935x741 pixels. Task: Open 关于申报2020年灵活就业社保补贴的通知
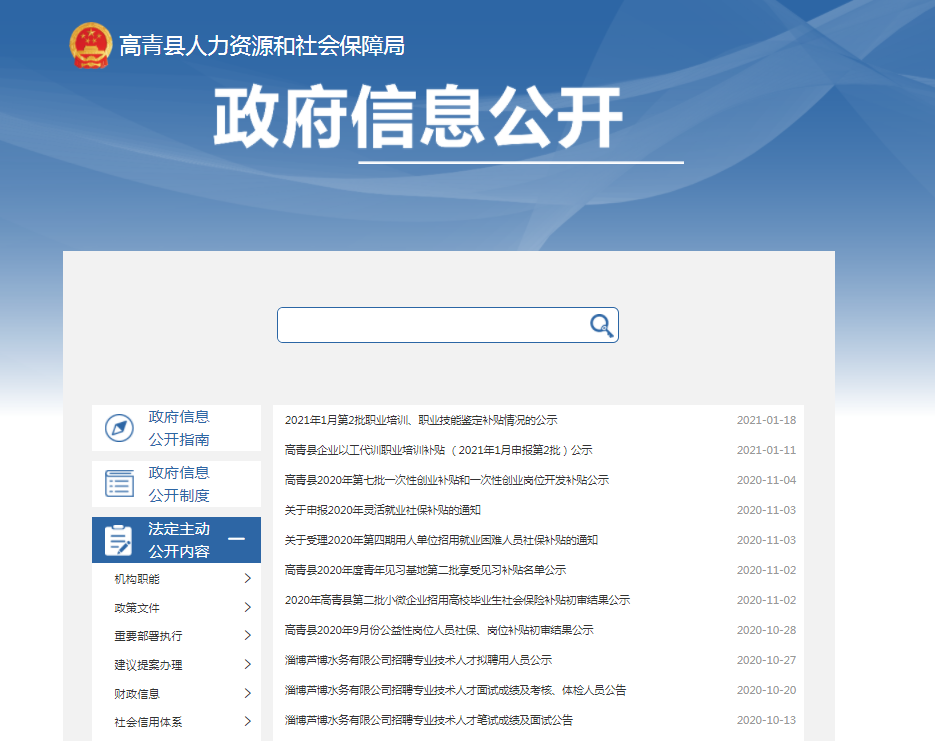pos(382,510)
